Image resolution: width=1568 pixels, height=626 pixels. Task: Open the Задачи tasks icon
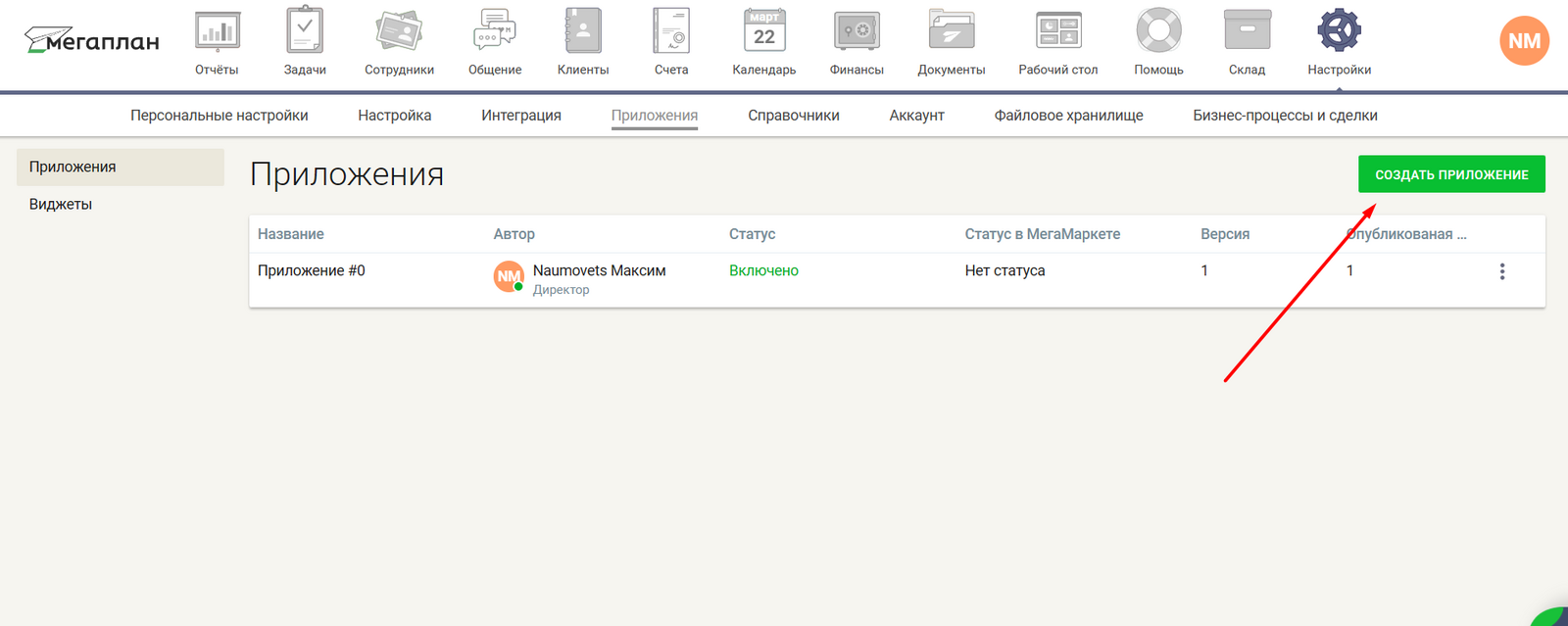(x=305, y=32)
